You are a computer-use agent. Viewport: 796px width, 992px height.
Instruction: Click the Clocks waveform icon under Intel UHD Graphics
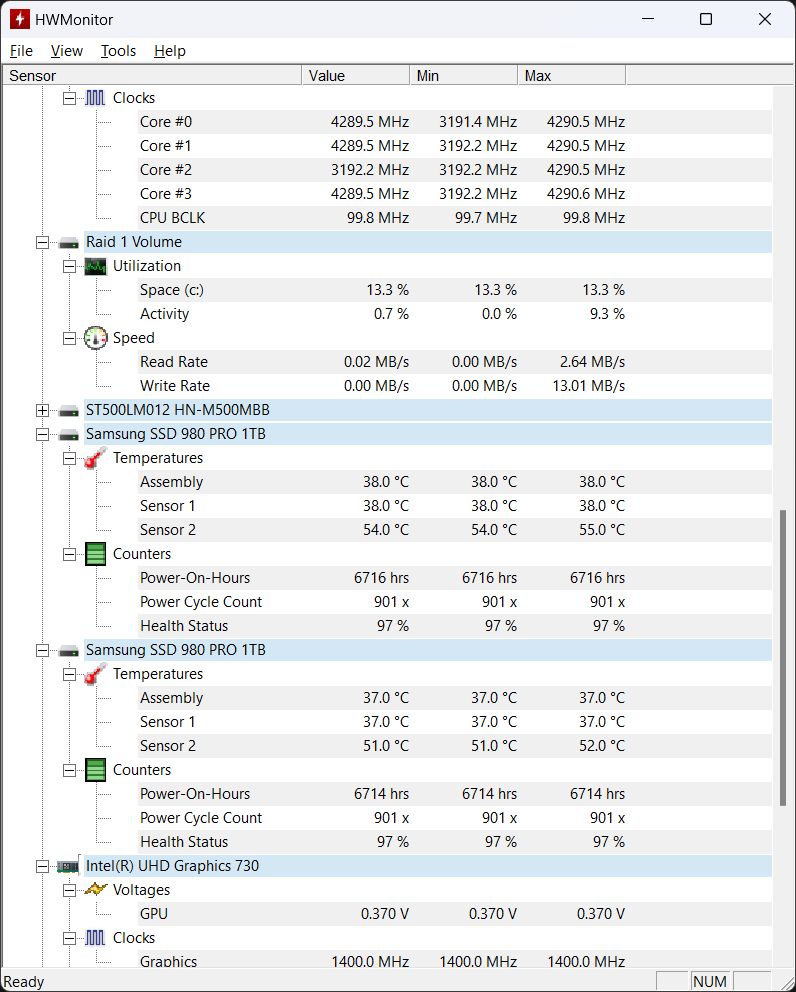click(x=96, y=938)
